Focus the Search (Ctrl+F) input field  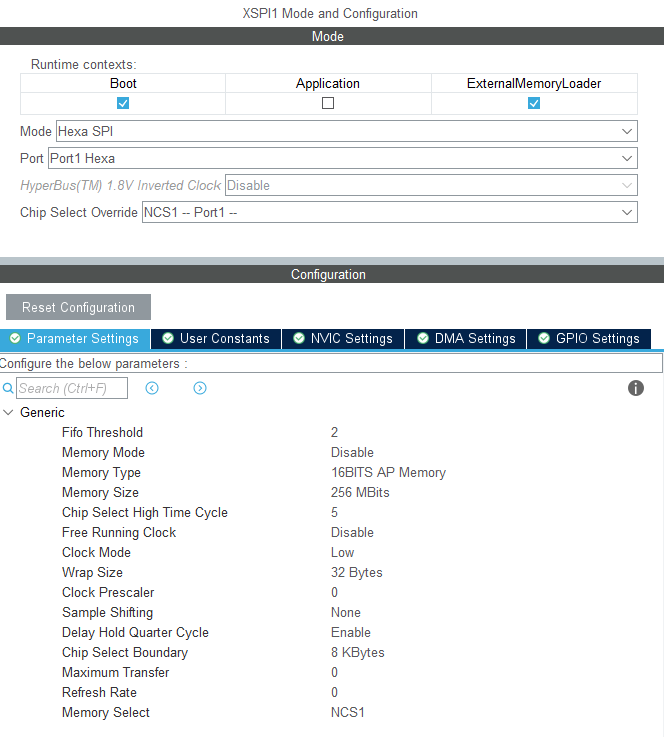[x=72, y=388]
